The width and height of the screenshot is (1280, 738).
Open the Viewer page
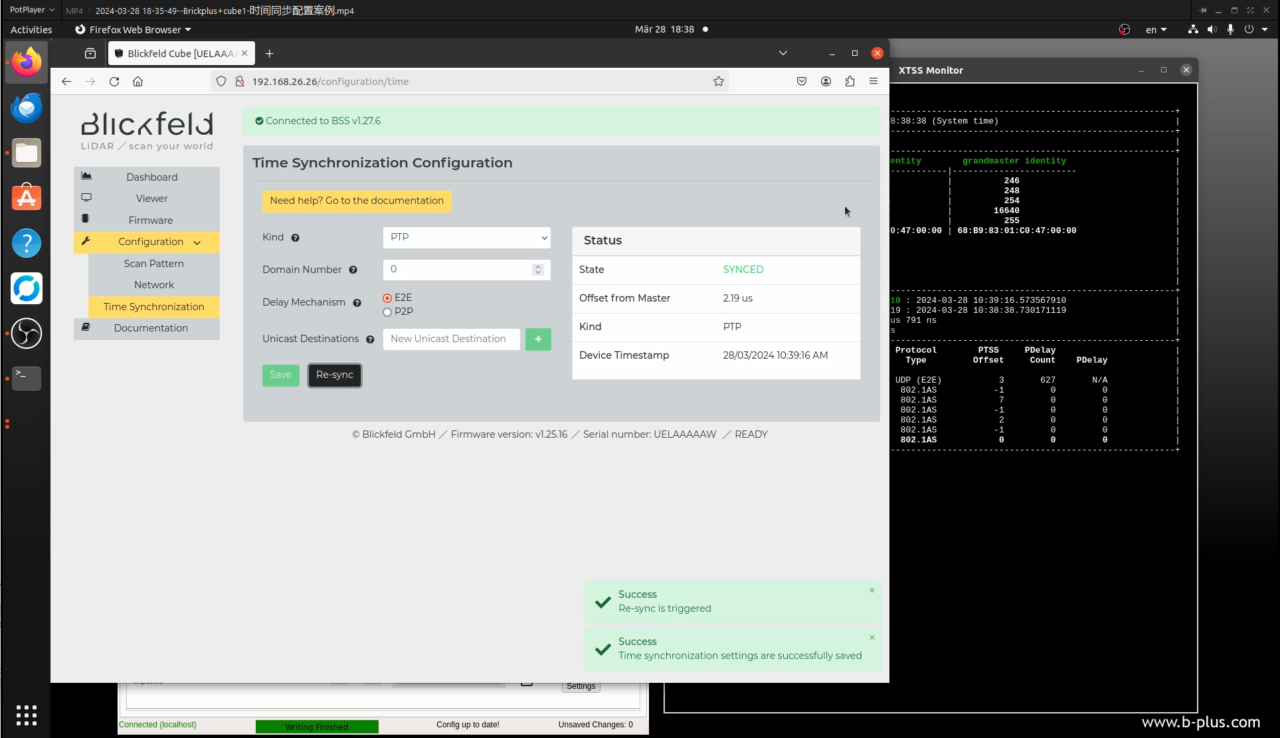(x=146, y=199)
